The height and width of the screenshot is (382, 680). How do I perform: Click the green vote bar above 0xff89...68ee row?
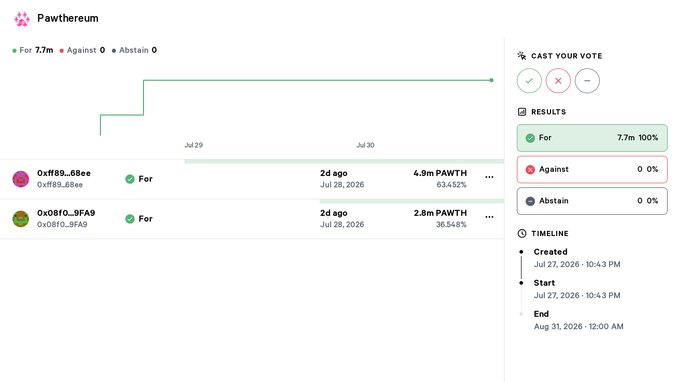[x=344, y=161]
